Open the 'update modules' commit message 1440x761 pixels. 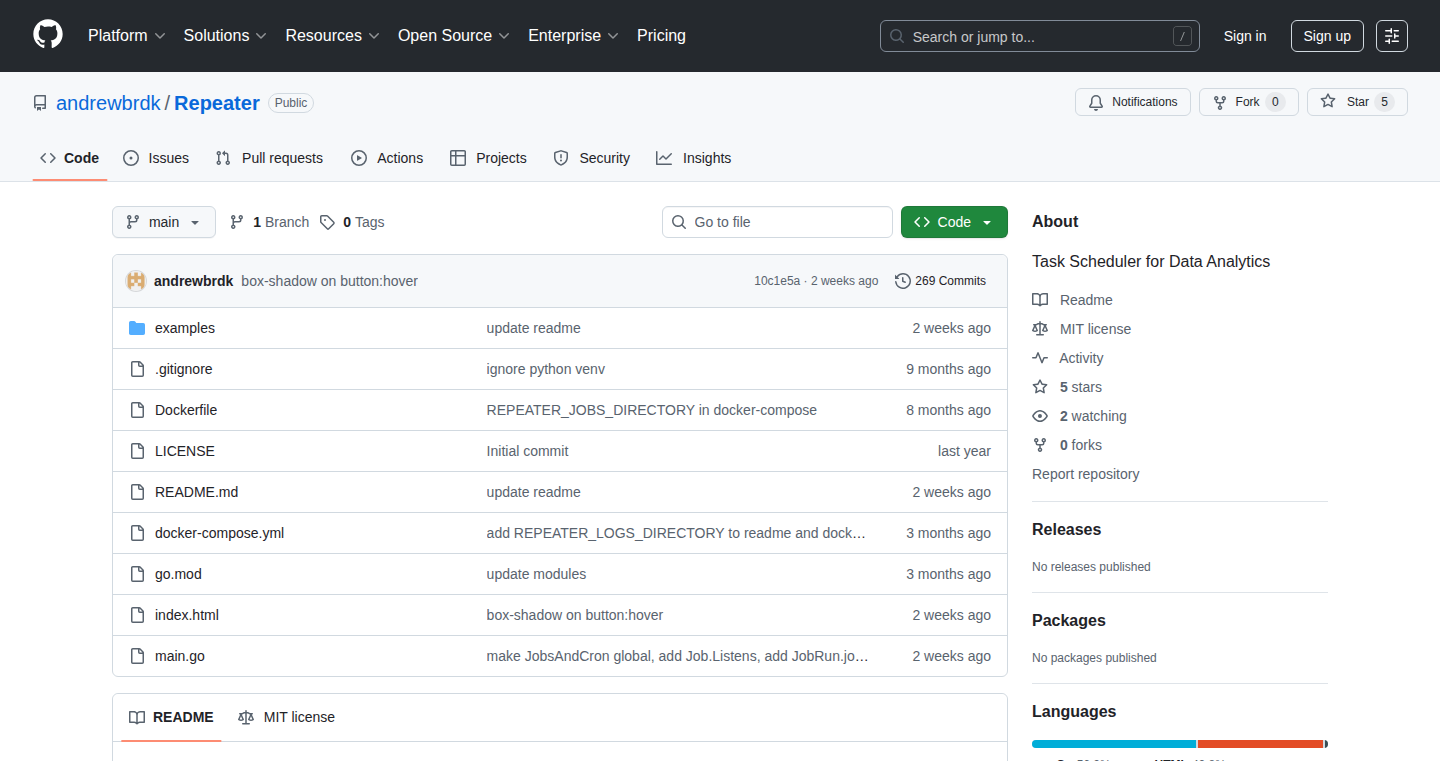click(536, 574)
